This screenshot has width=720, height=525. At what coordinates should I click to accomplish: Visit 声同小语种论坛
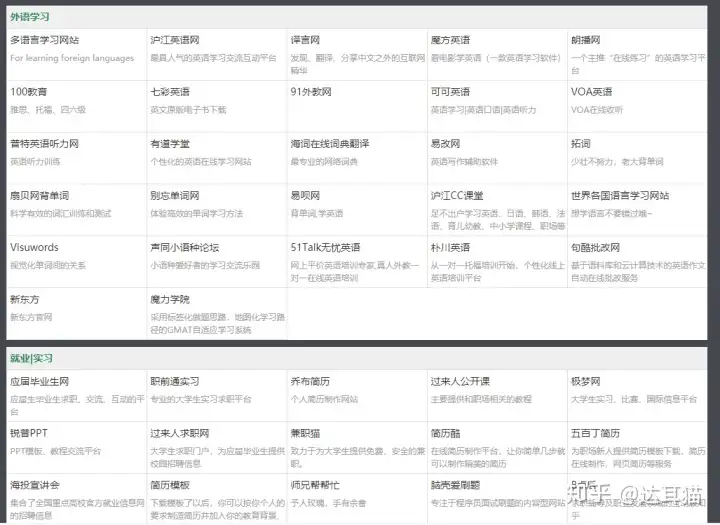point(185,248)
